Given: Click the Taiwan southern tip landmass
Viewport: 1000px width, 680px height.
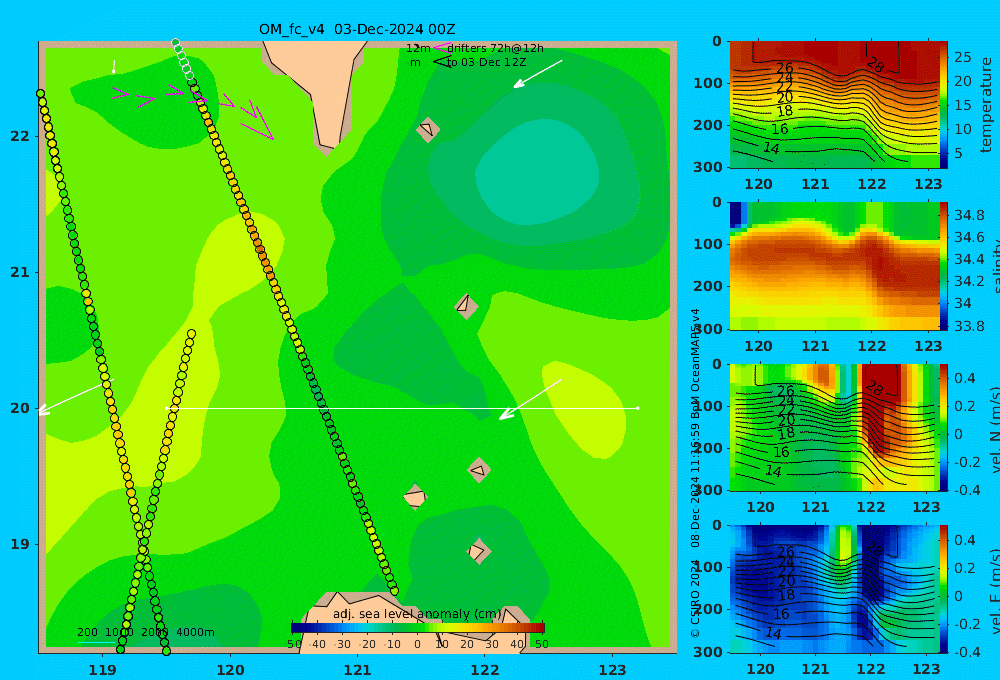Looking at the screenshot, I should (x=319, y=89).
